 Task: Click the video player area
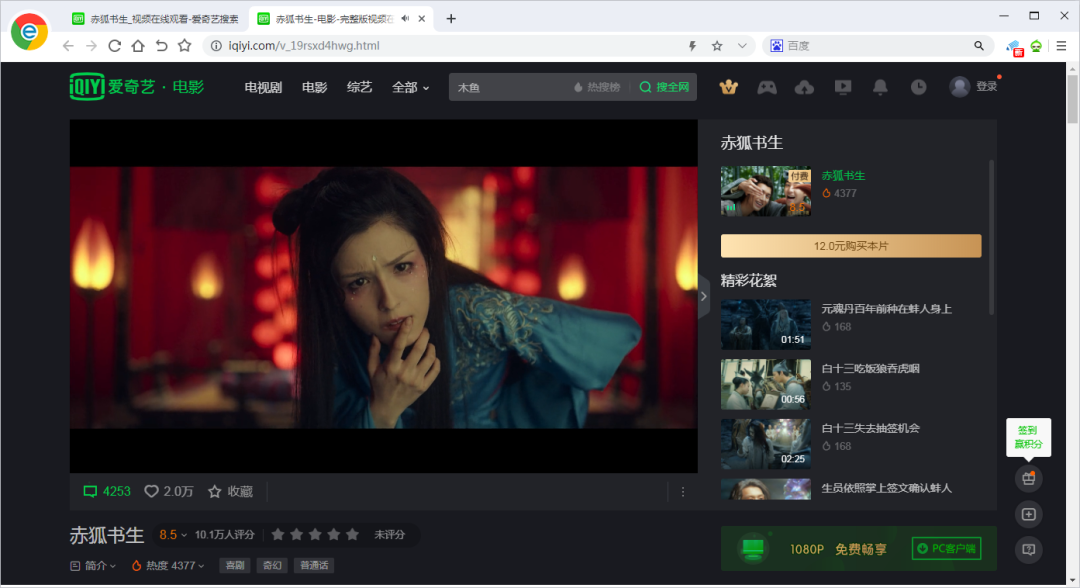tap(384, 296)
